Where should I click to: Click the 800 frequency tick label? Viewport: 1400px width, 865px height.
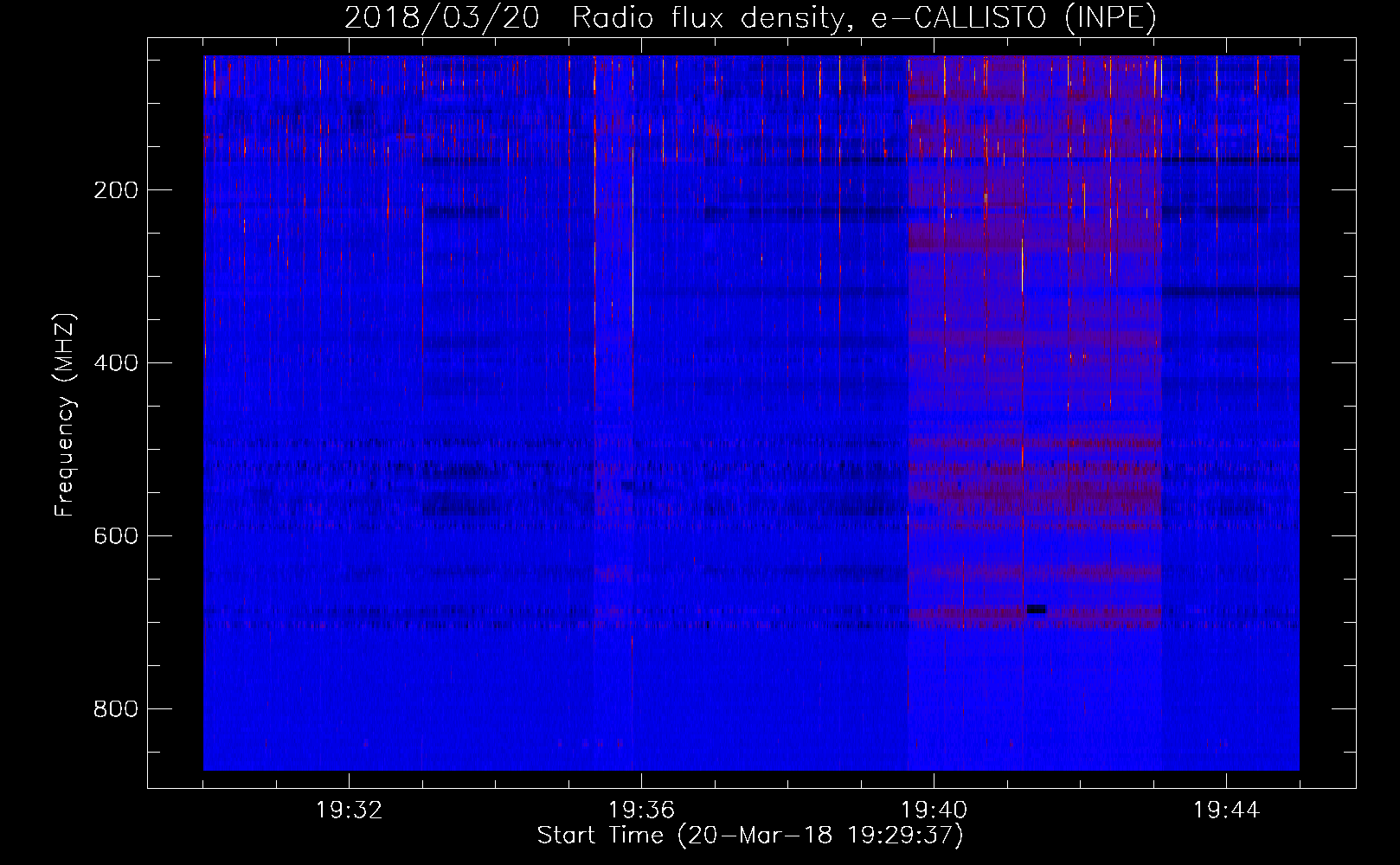(116, 709)
